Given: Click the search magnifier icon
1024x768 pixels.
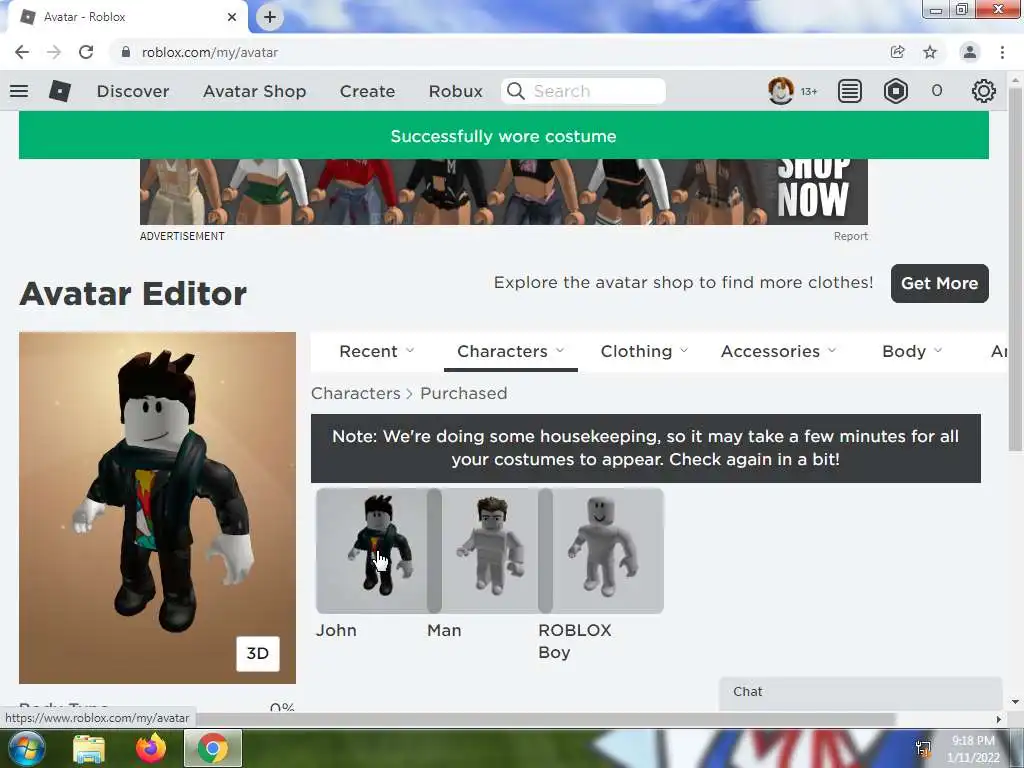Looking at the screenshot, I should (x=515, y=91).
